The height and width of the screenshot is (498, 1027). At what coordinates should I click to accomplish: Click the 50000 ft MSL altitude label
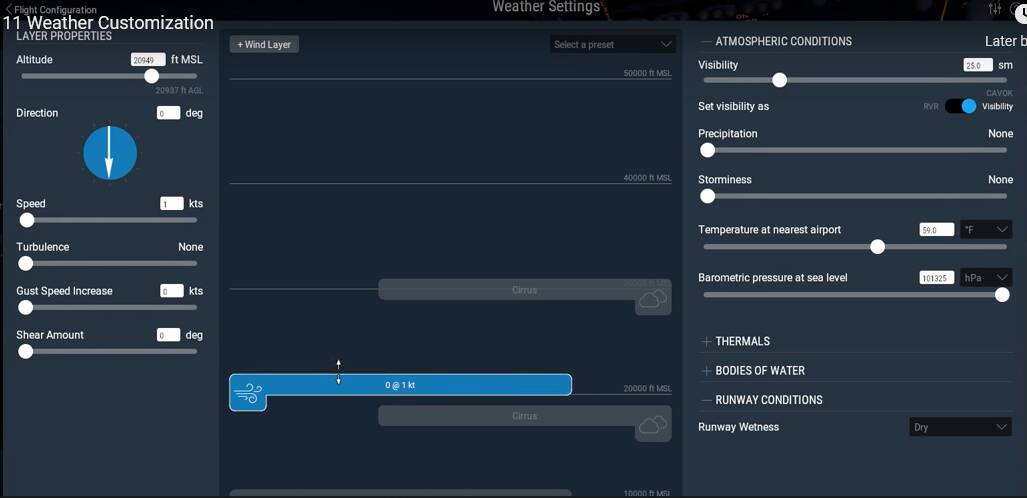(648, 73)
